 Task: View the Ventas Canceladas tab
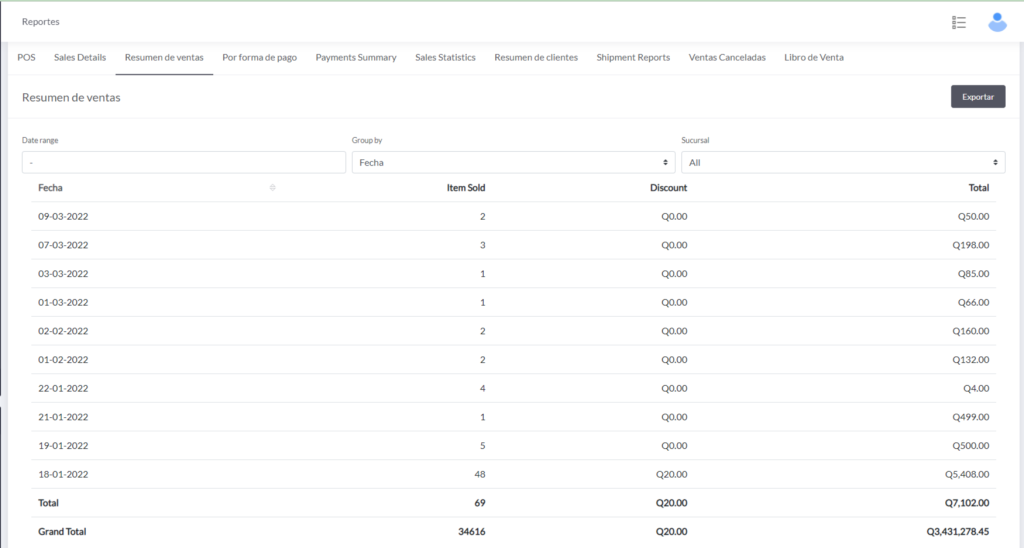[727, 58]
